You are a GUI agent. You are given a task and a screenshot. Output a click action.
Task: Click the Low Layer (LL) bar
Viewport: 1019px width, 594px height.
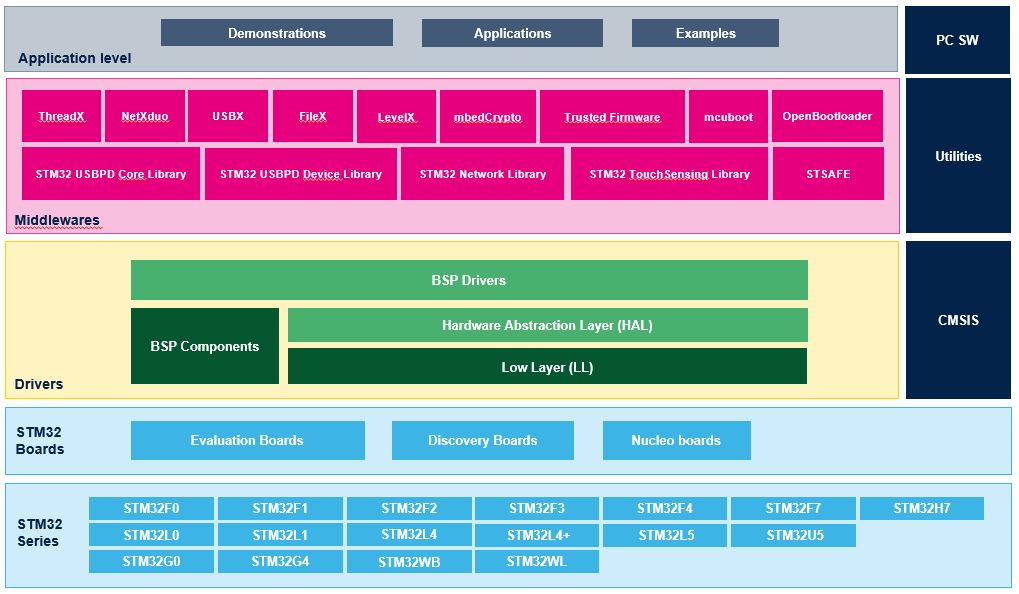click(x=547, y=367)
